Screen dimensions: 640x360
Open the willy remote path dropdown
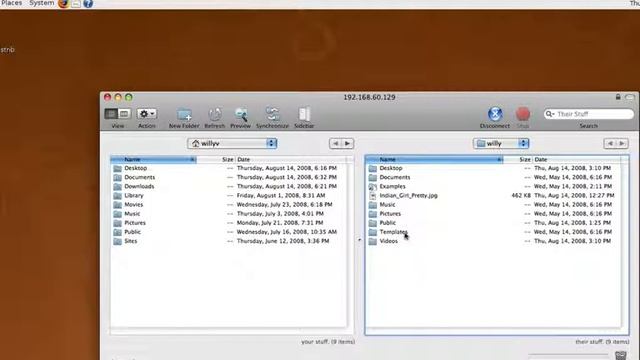pos(501,143)
